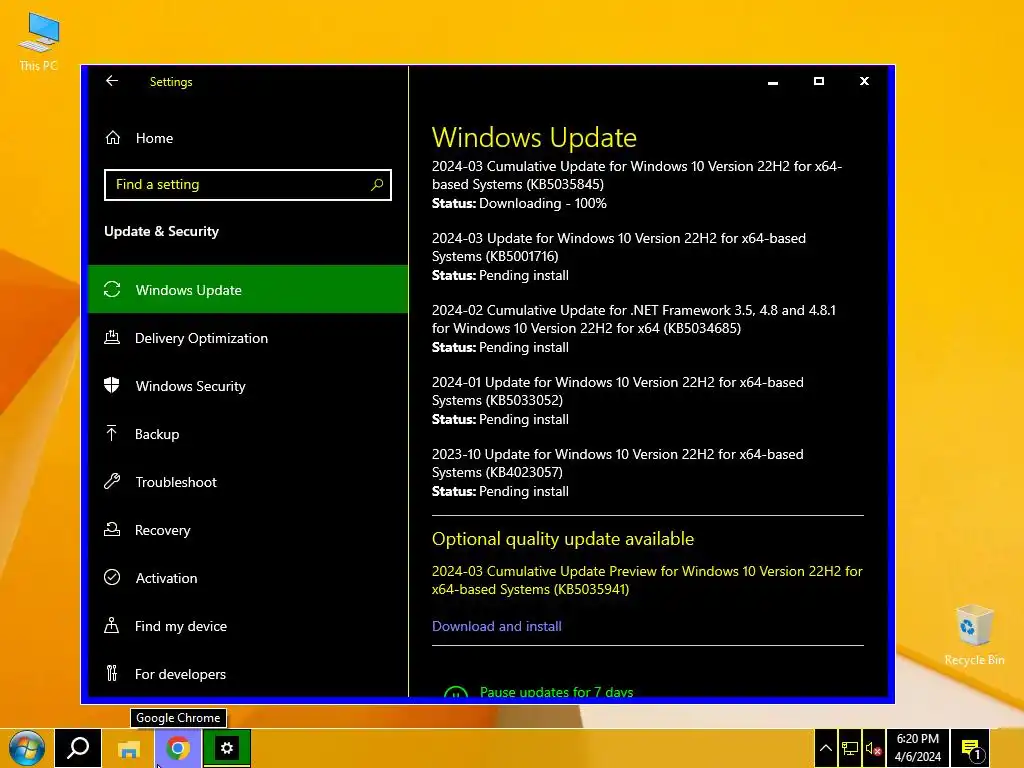The height and width of the screenshot is (768, 1024).
Task: Close the Settings window
Action: 864,82
